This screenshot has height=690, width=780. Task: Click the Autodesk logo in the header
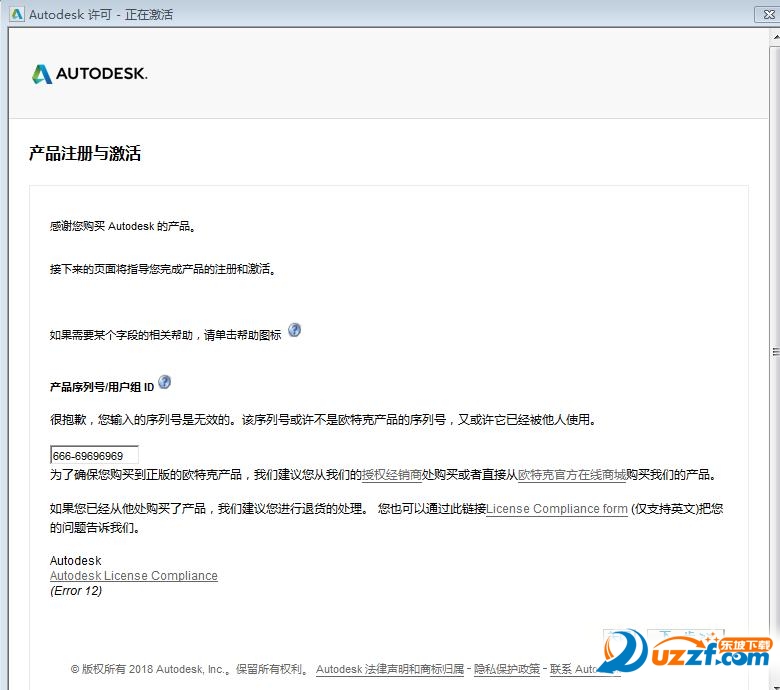pyautogui.click(x=89, y=74)
